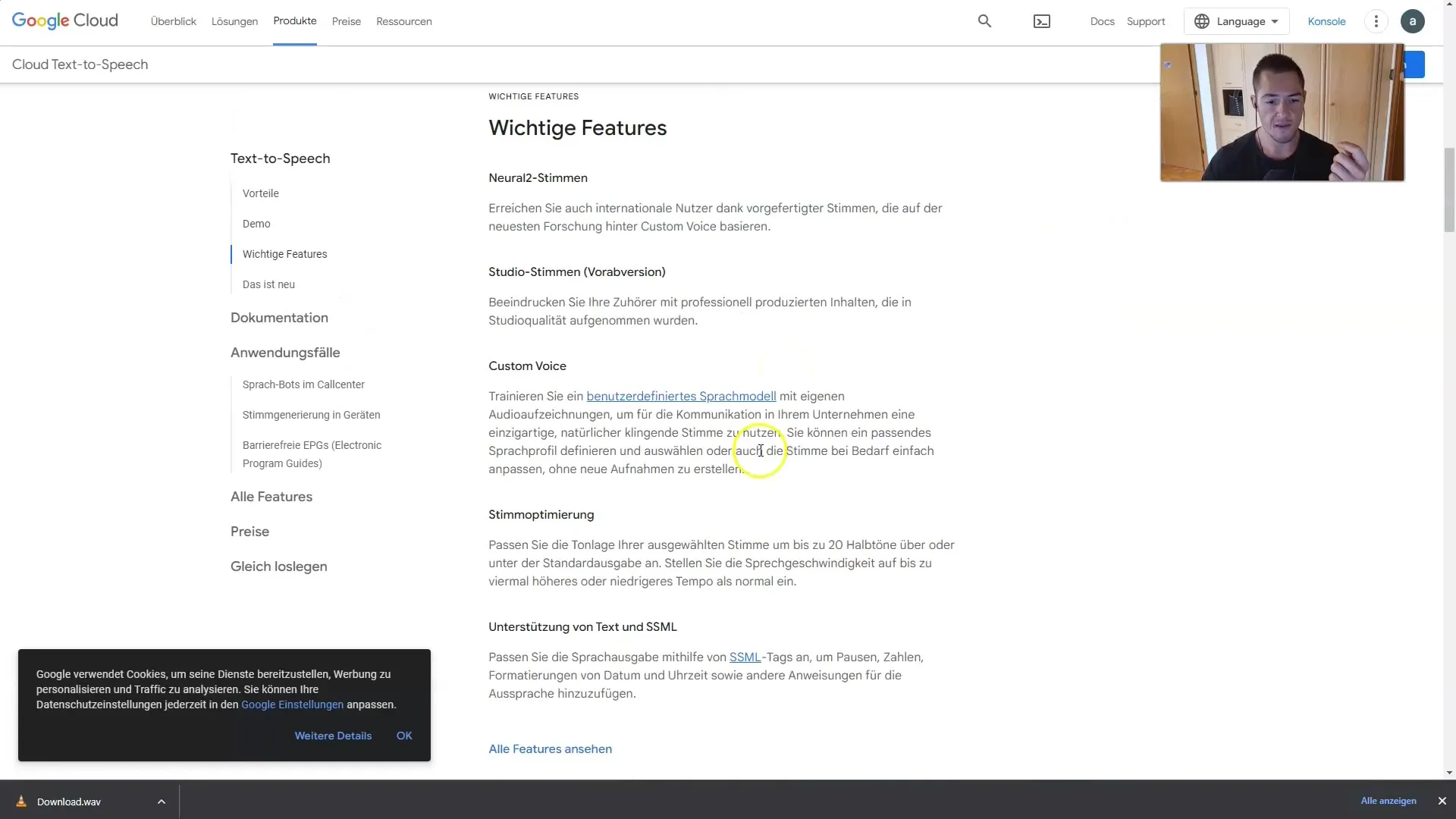
Task: Expand the Anwendungsfälle section
Action: pyautogui.click(x=285, y=352)
